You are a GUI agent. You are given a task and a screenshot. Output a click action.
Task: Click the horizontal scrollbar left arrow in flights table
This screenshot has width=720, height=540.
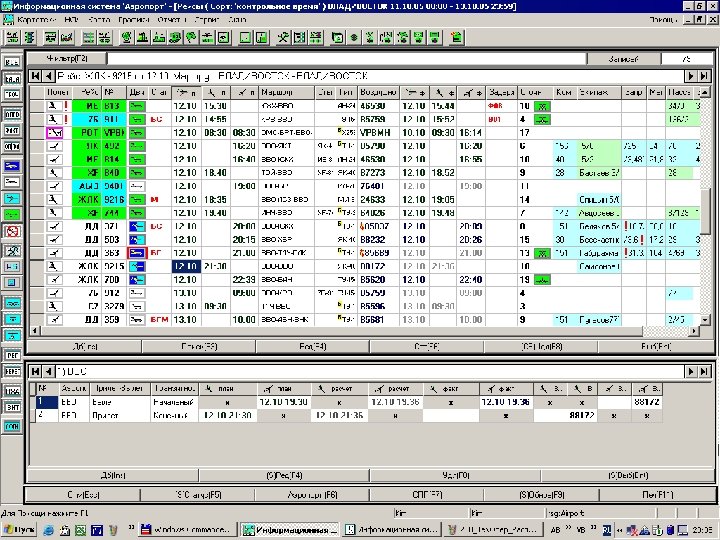pos(34,331)
